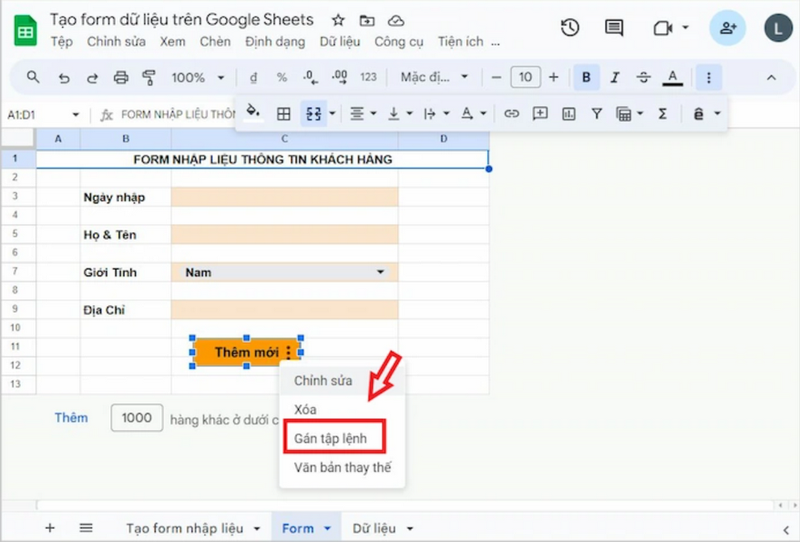800x542 pixels.
Task: Star the document title
Action: click(x=338, y=20)
